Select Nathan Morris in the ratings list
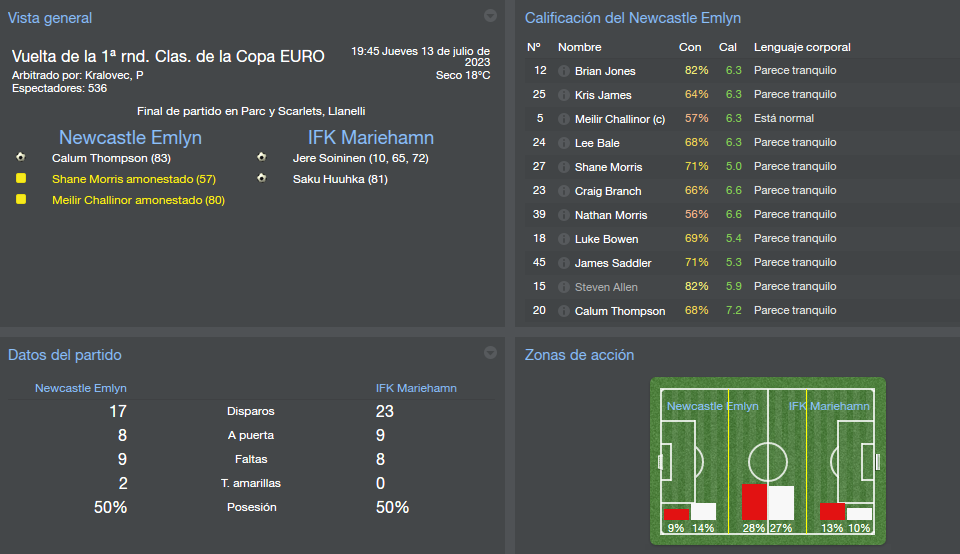The height and width of the screenshot is (554, 960). click(x=610, y=215)
